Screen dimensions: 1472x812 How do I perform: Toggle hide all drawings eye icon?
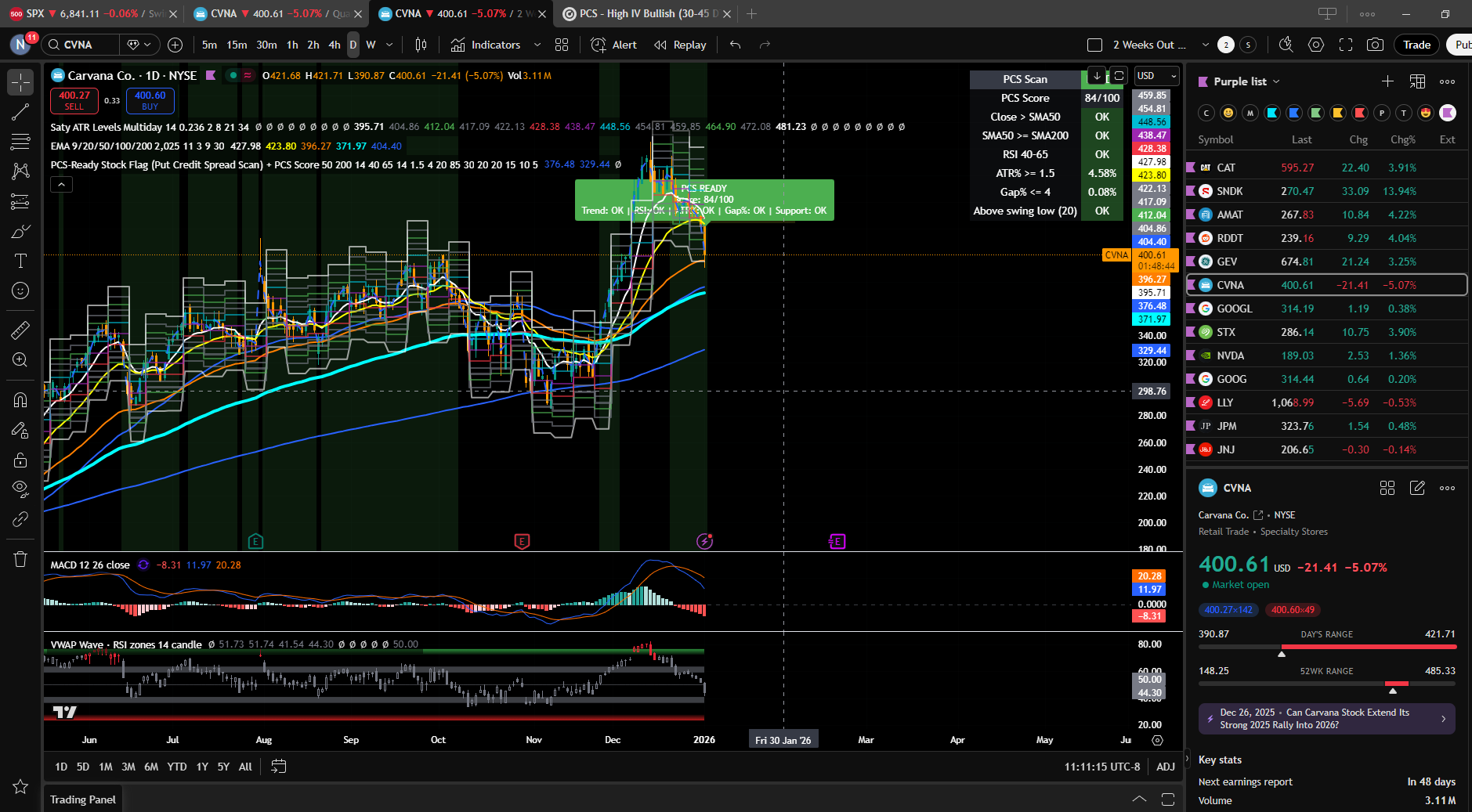coord(20,489)
